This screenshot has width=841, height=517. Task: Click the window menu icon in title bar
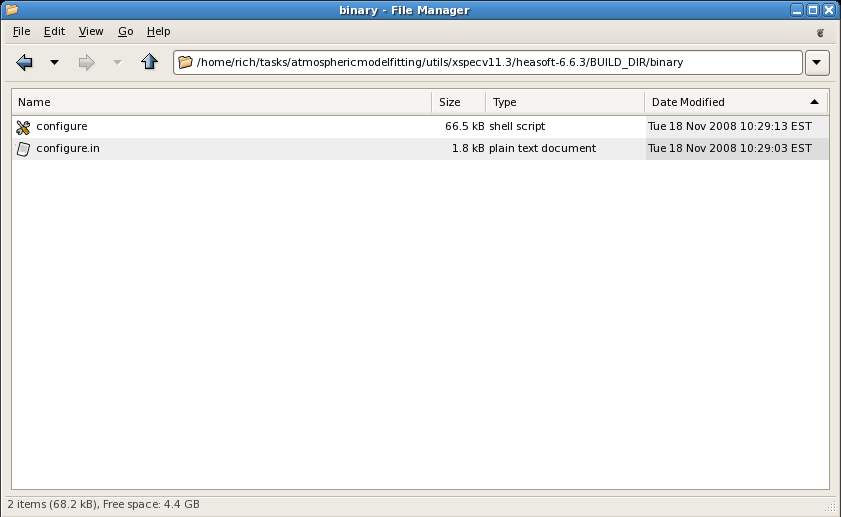[x=12, y=10]
